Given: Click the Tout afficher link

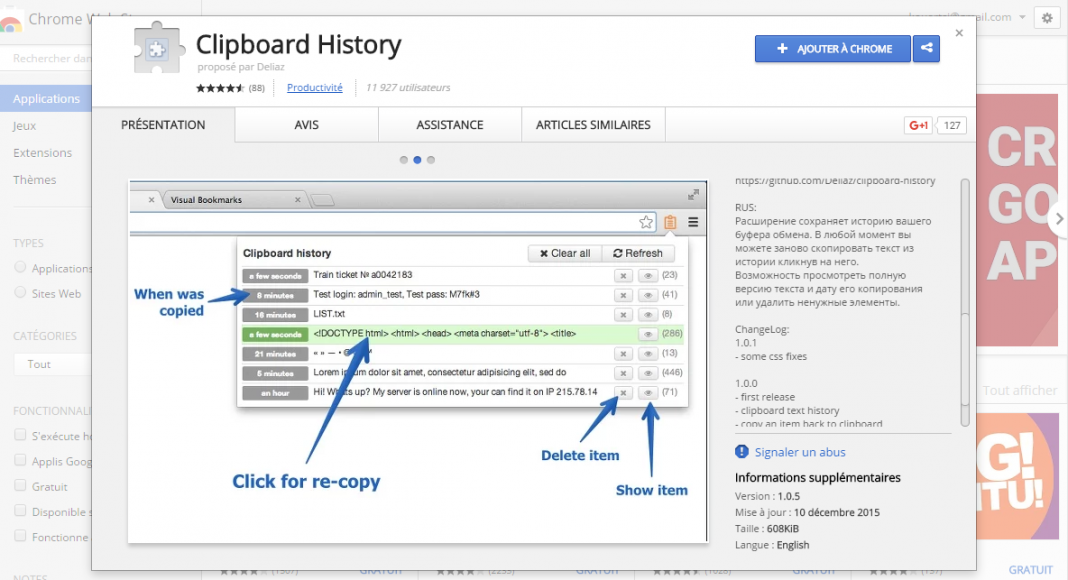Looking at the screenshot, I should (1020, 391).
